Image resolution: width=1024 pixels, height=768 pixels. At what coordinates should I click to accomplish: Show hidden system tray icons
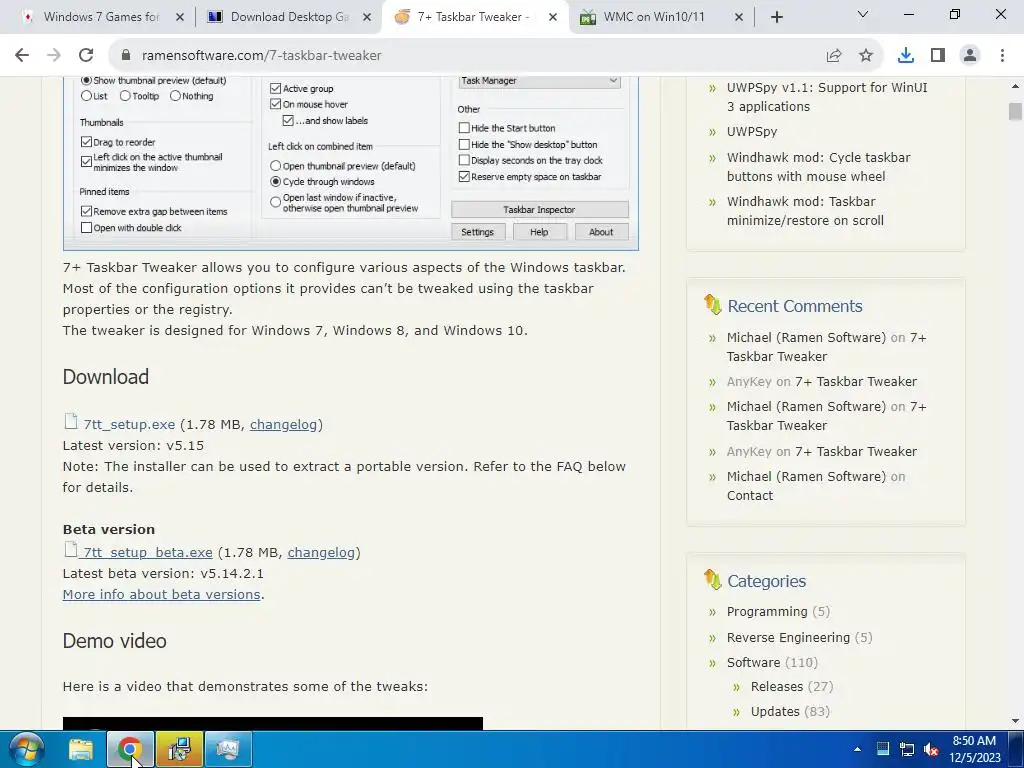coord(857,750)
